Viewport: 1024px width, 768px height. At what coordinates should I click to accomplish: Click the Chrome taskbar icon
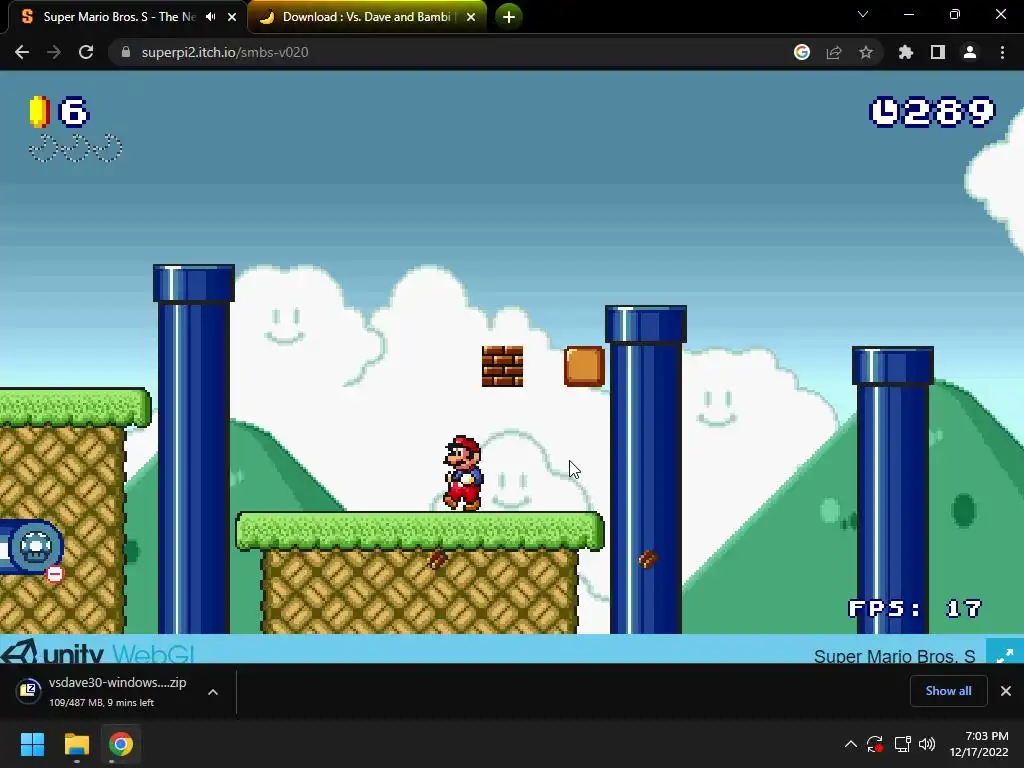[121, 744]
